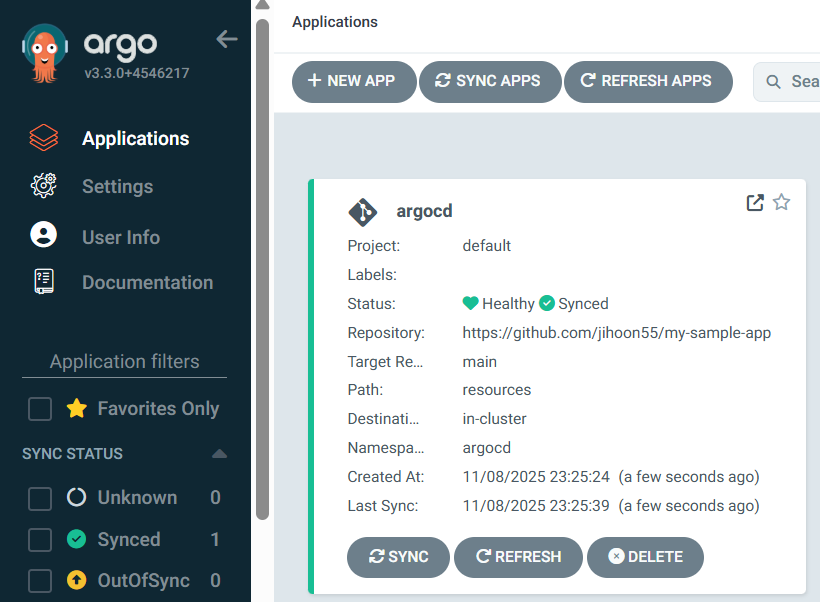Click the Synced checkmark icon in Status
820x602 pixels.
pyautogui.click(x=546, y=303)
